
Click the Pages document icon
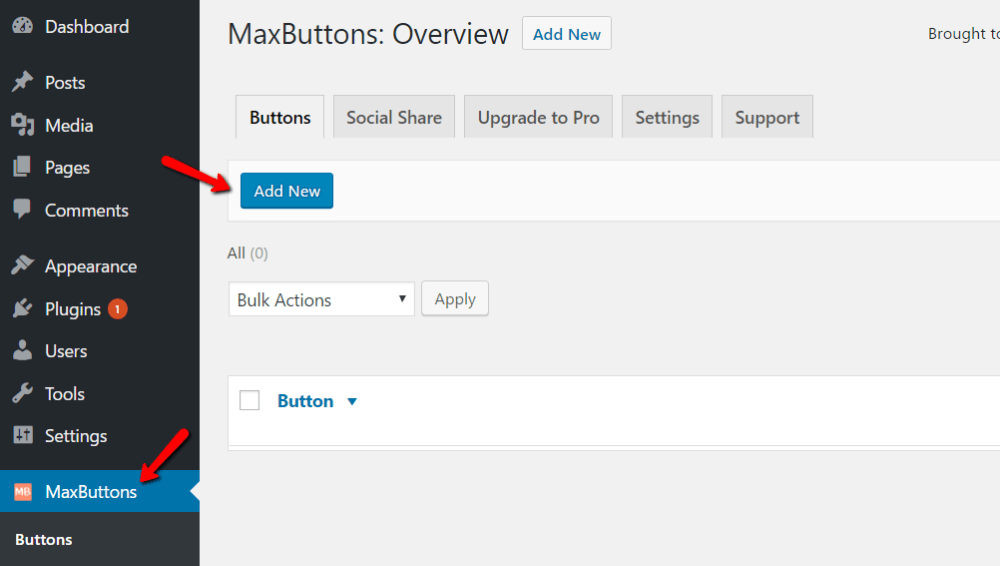(x=22, y=168)
